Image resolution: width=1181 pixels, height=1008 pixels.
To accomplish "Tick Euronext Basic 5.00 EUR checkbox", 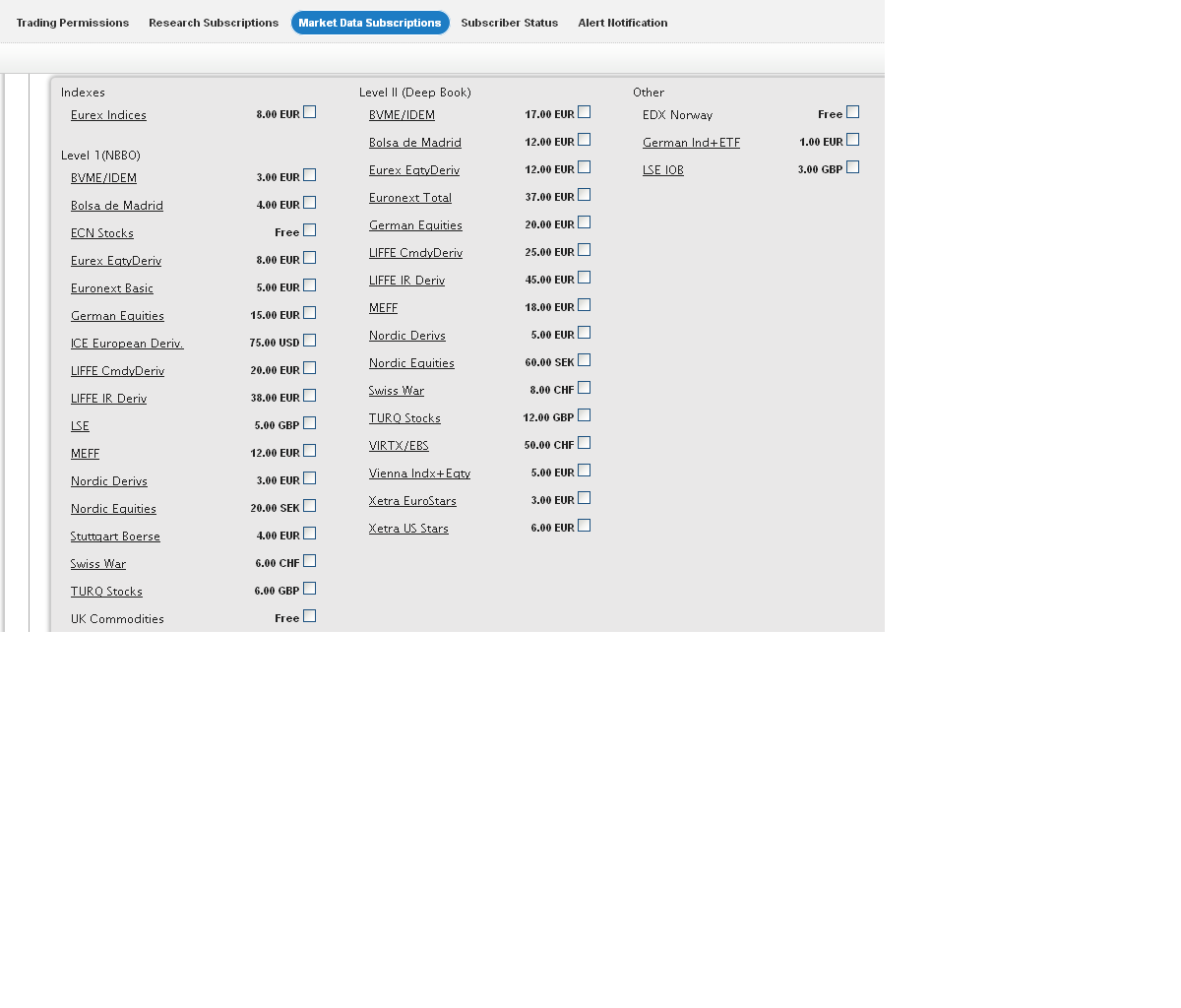I will tap(310, 285).
